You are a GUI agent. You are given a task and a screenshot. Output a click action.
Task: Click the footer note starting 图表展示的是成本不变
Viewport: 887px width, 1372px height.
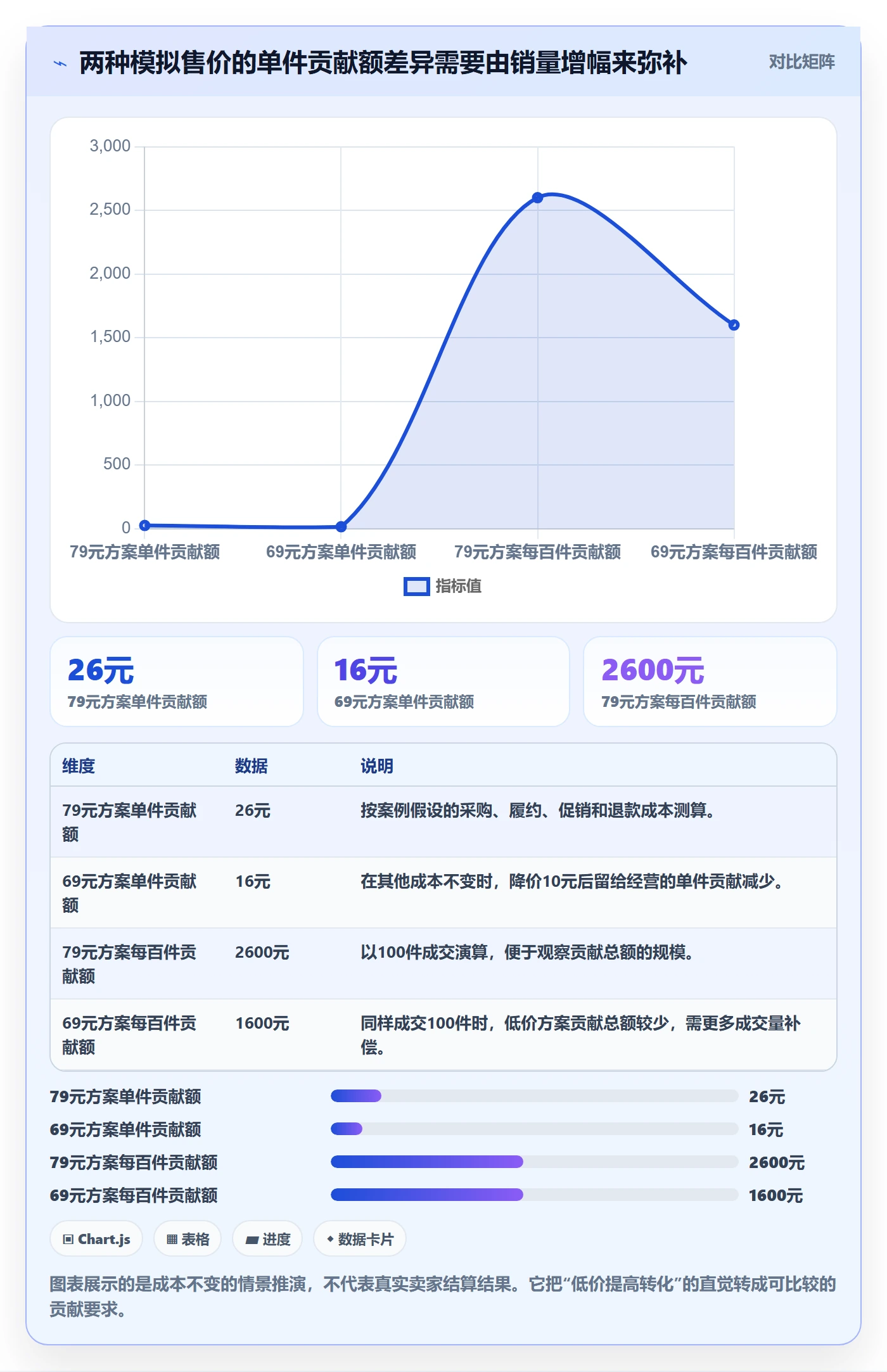coord(443,1297)
